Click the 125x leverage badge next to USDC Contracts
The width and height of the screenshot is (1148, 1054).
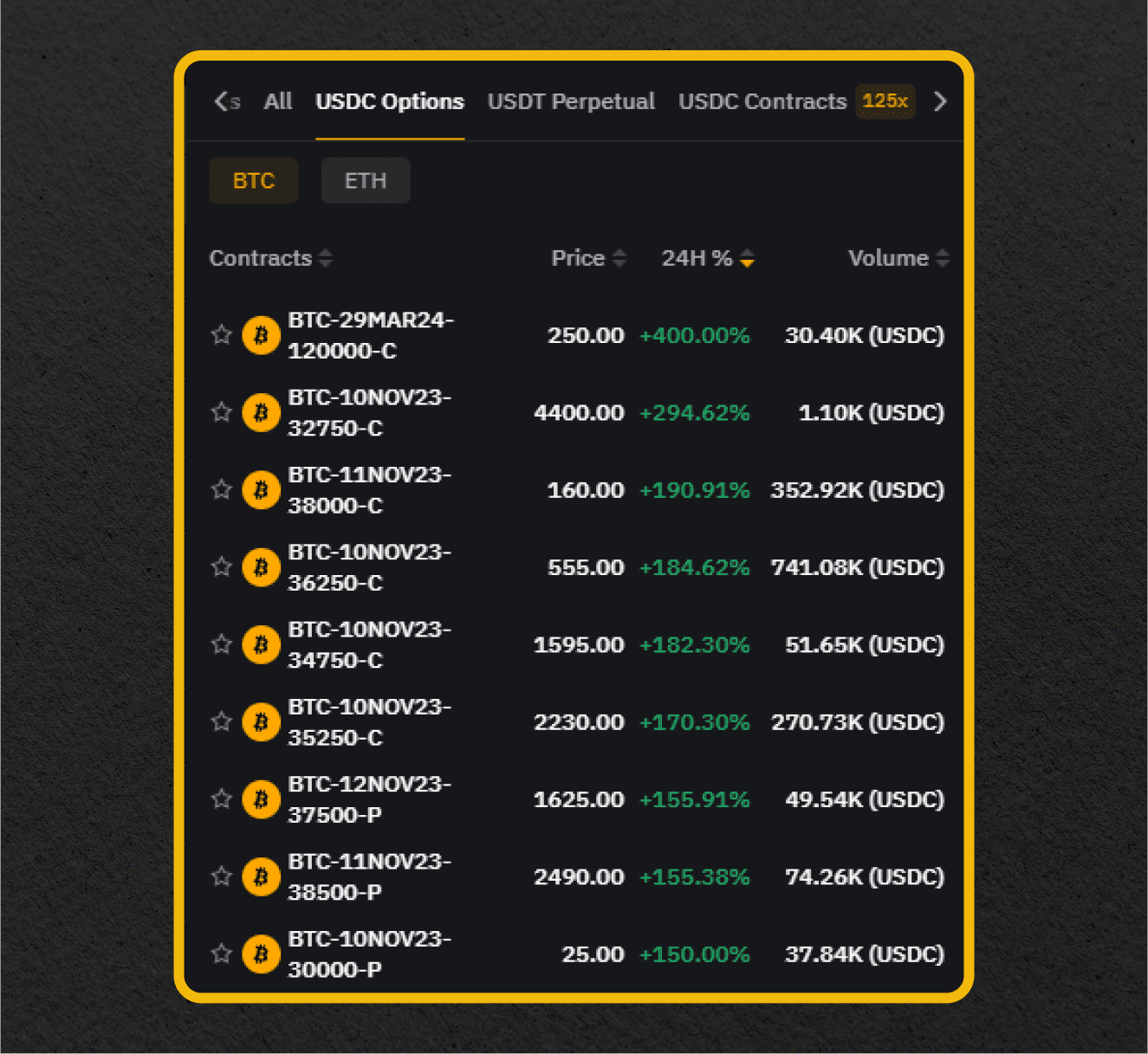point(885,101)
